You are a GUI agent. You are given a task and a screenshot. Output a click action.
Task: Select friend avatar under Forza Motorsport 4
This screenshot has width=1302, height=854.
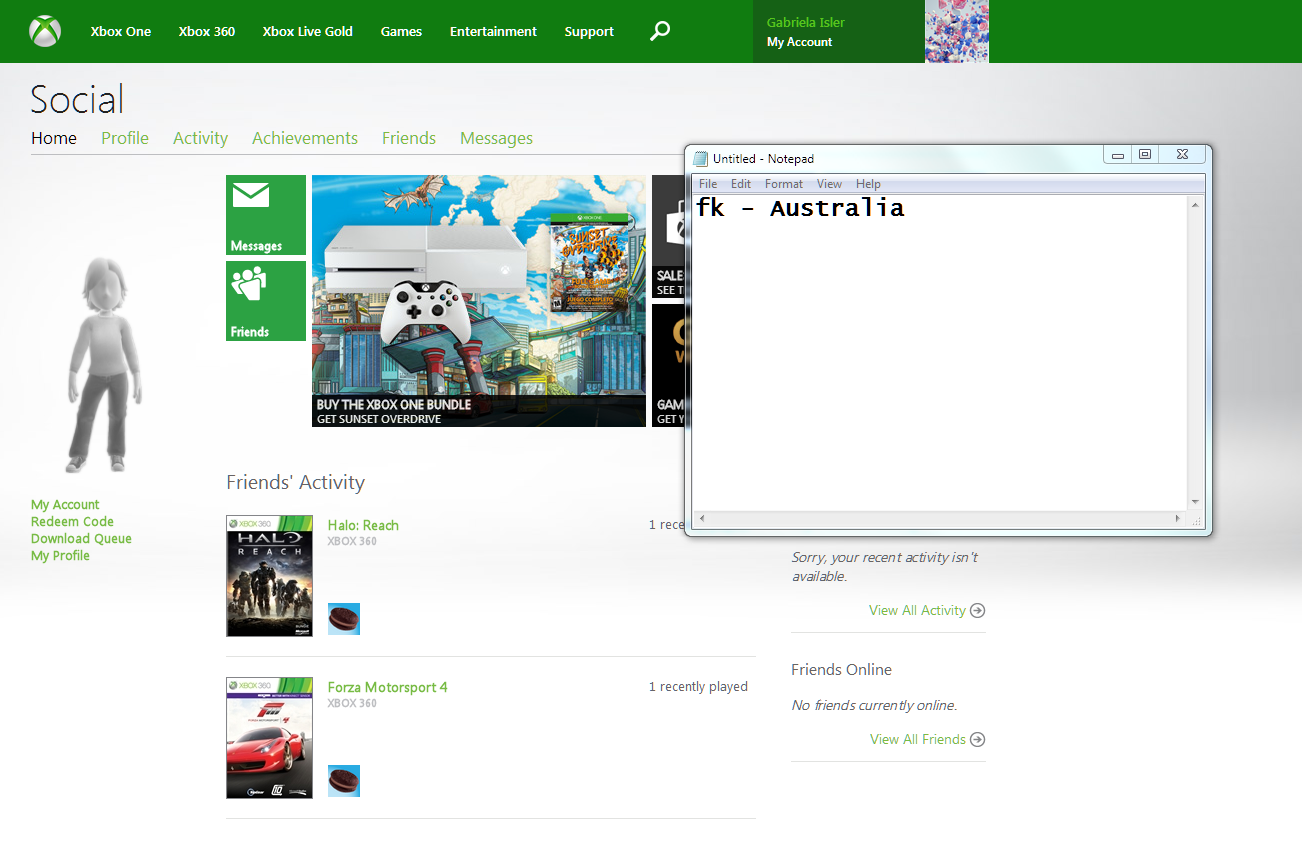[x=344, y=781]
